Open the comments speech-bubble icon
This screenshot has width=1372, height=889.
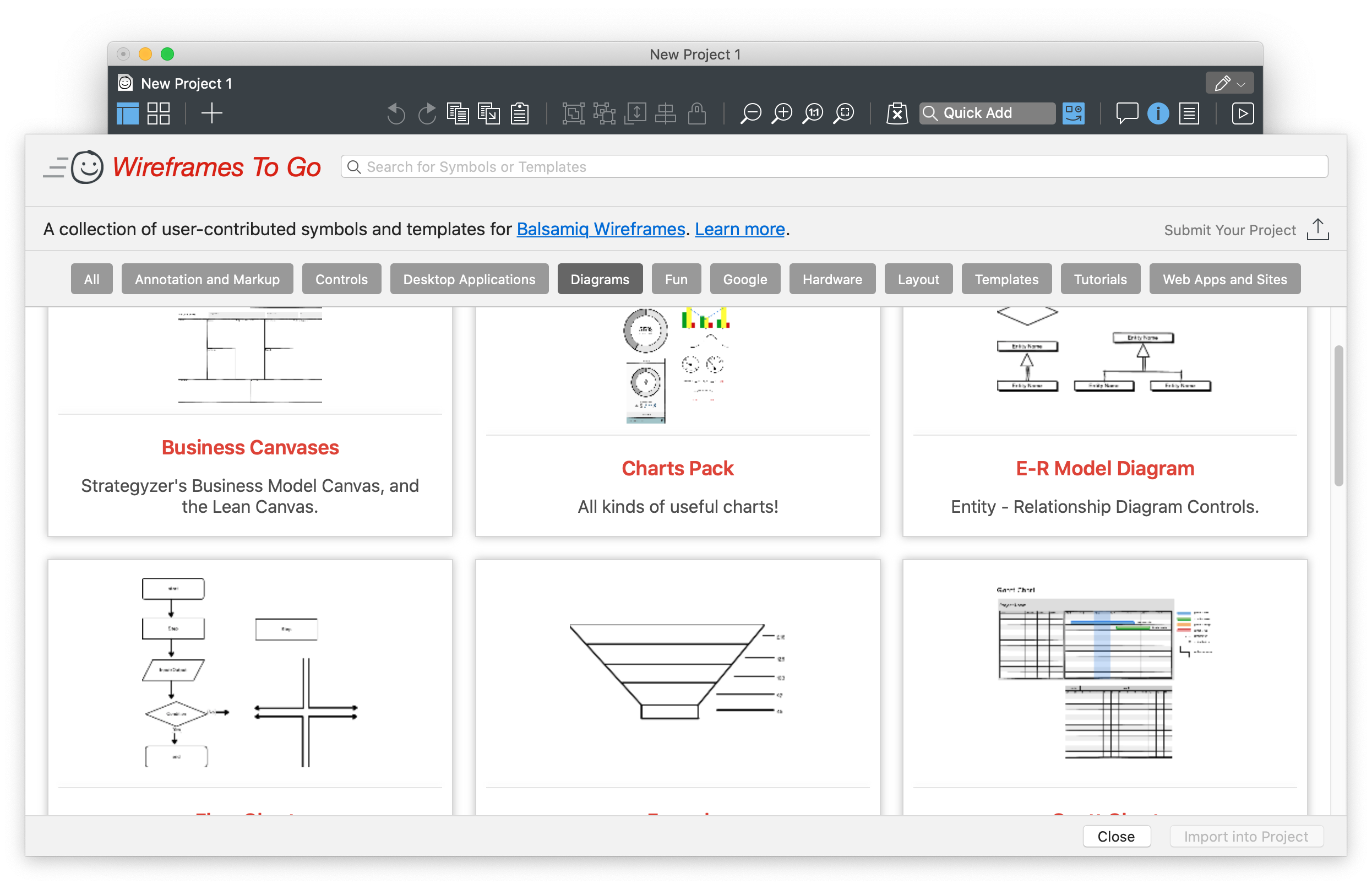coord(1127,113)
